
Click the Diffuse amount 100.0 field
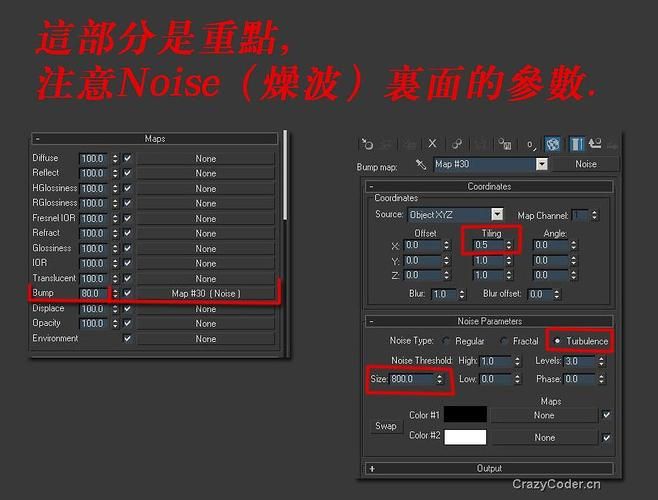click(x=94, y=158)
